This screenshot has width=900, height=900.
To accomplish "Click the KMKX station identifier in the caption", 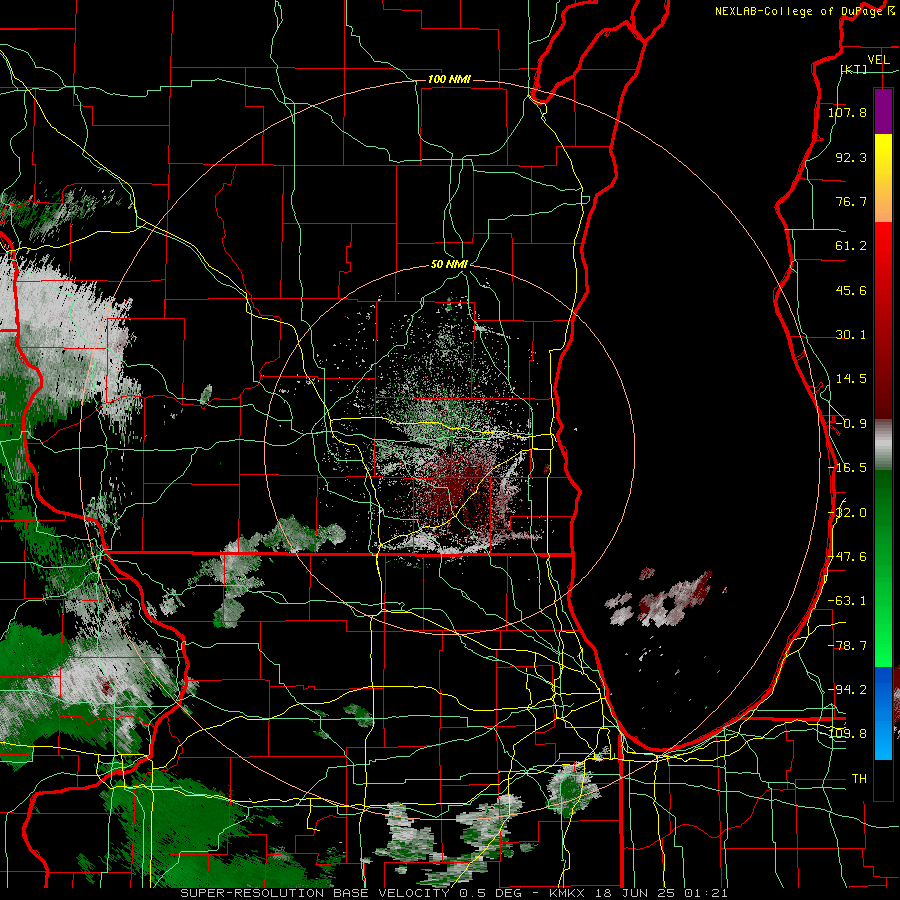I will (568, 893).
